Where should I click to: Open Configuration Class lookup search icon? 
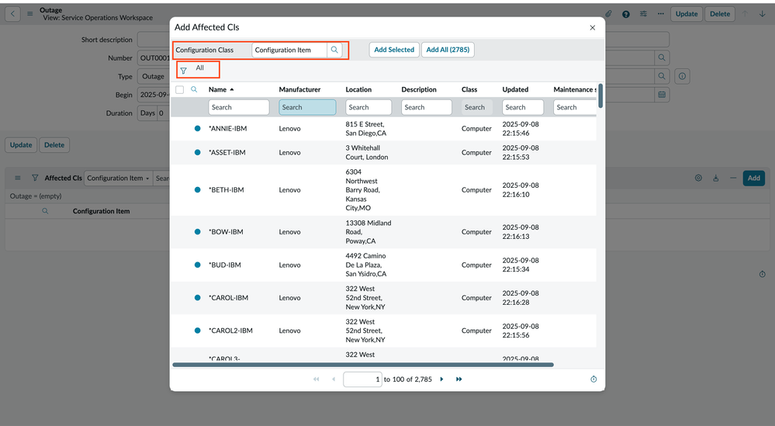pos(335,50)
